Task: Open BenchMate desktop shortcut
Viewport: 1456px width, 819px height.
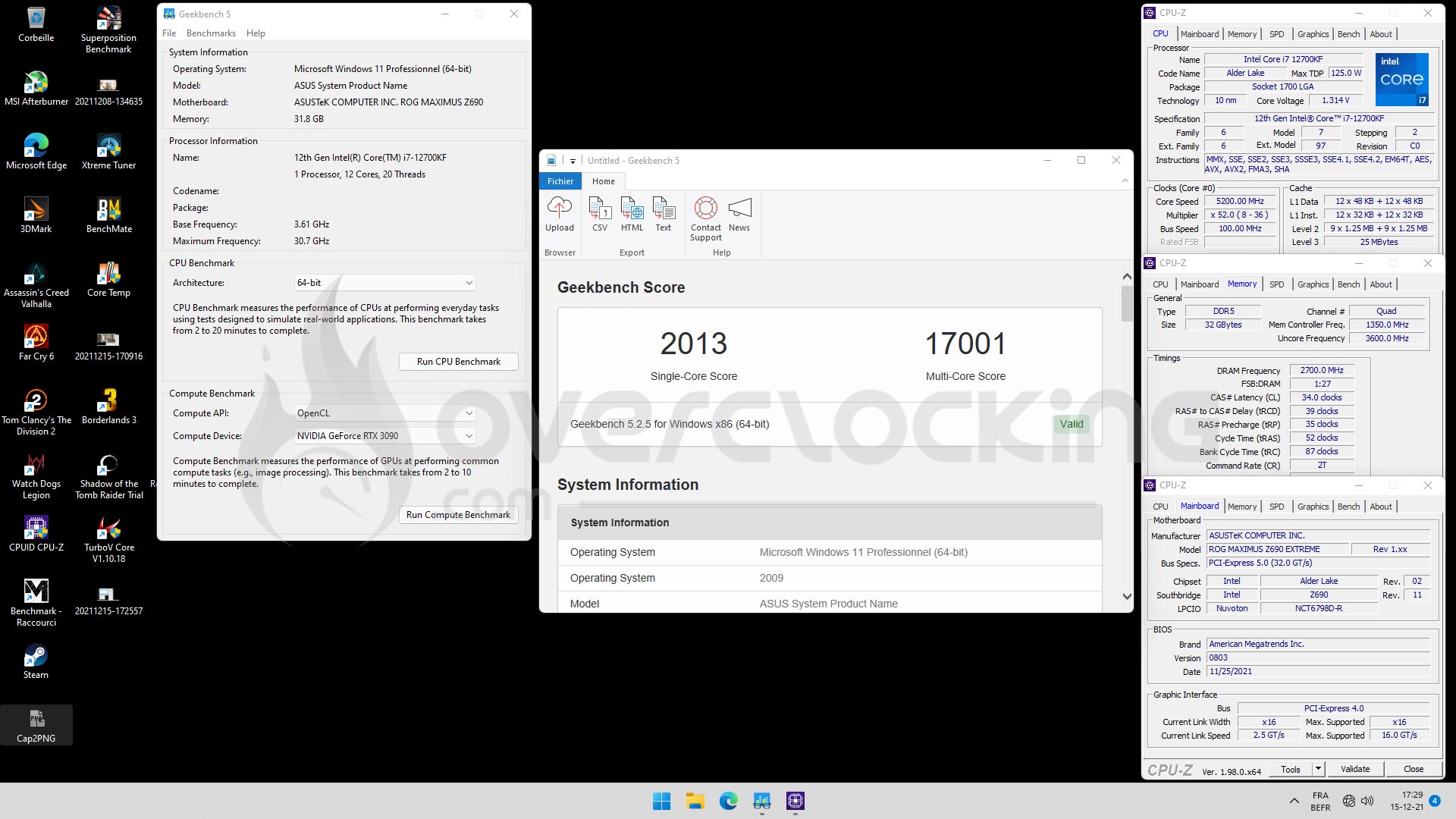Action: 109,215
